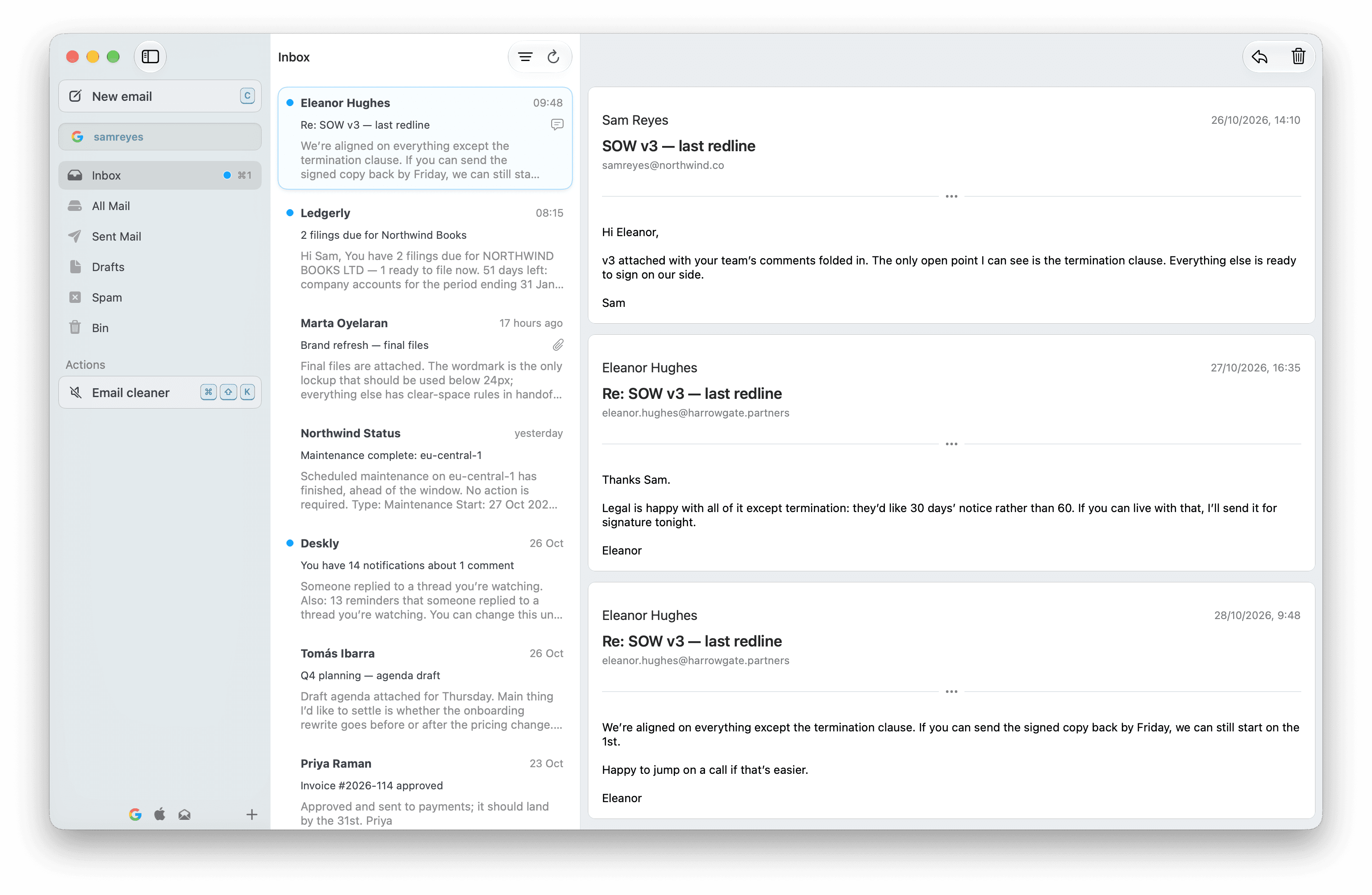Open the Bin folder
Image resolution: width=1372 pixels, height=895 pixels.
[x=160, y=328]
